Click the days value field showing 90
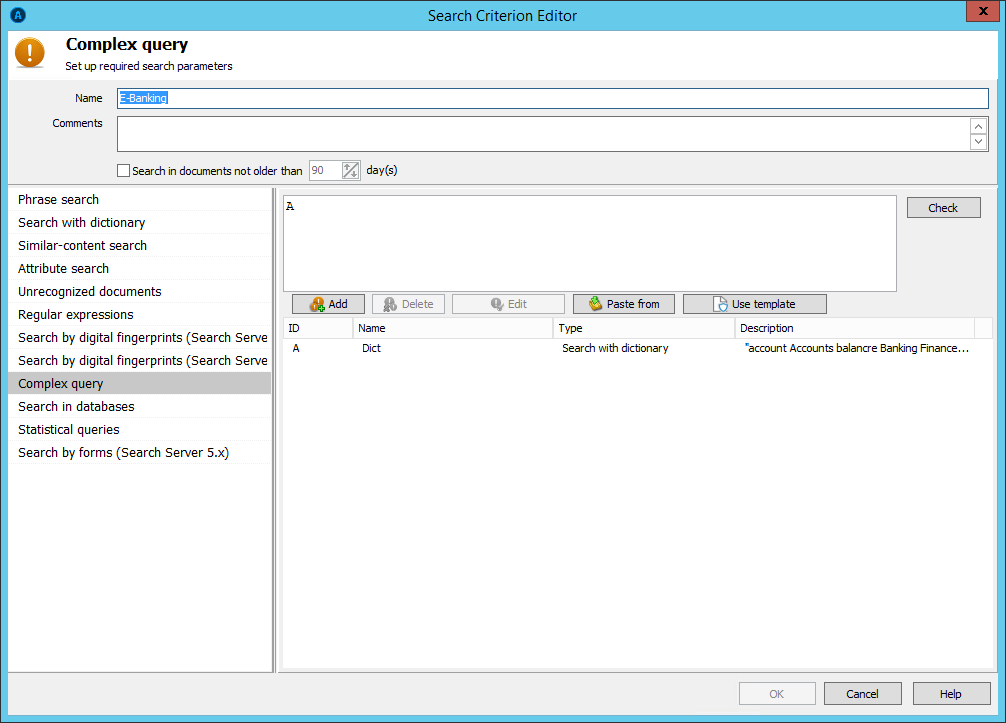Viewport: 1006px width, 723px height. (x=325, y=171)
